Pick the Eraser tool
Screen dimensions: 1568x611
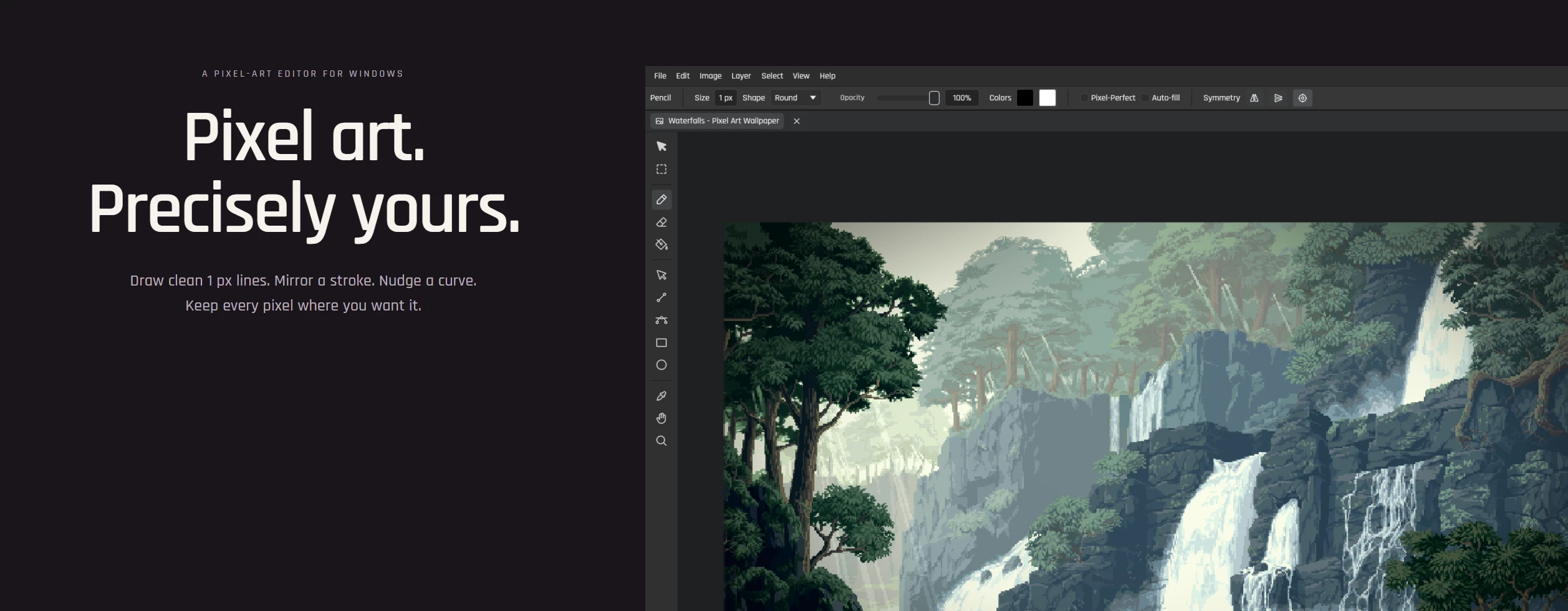point(661,223)
